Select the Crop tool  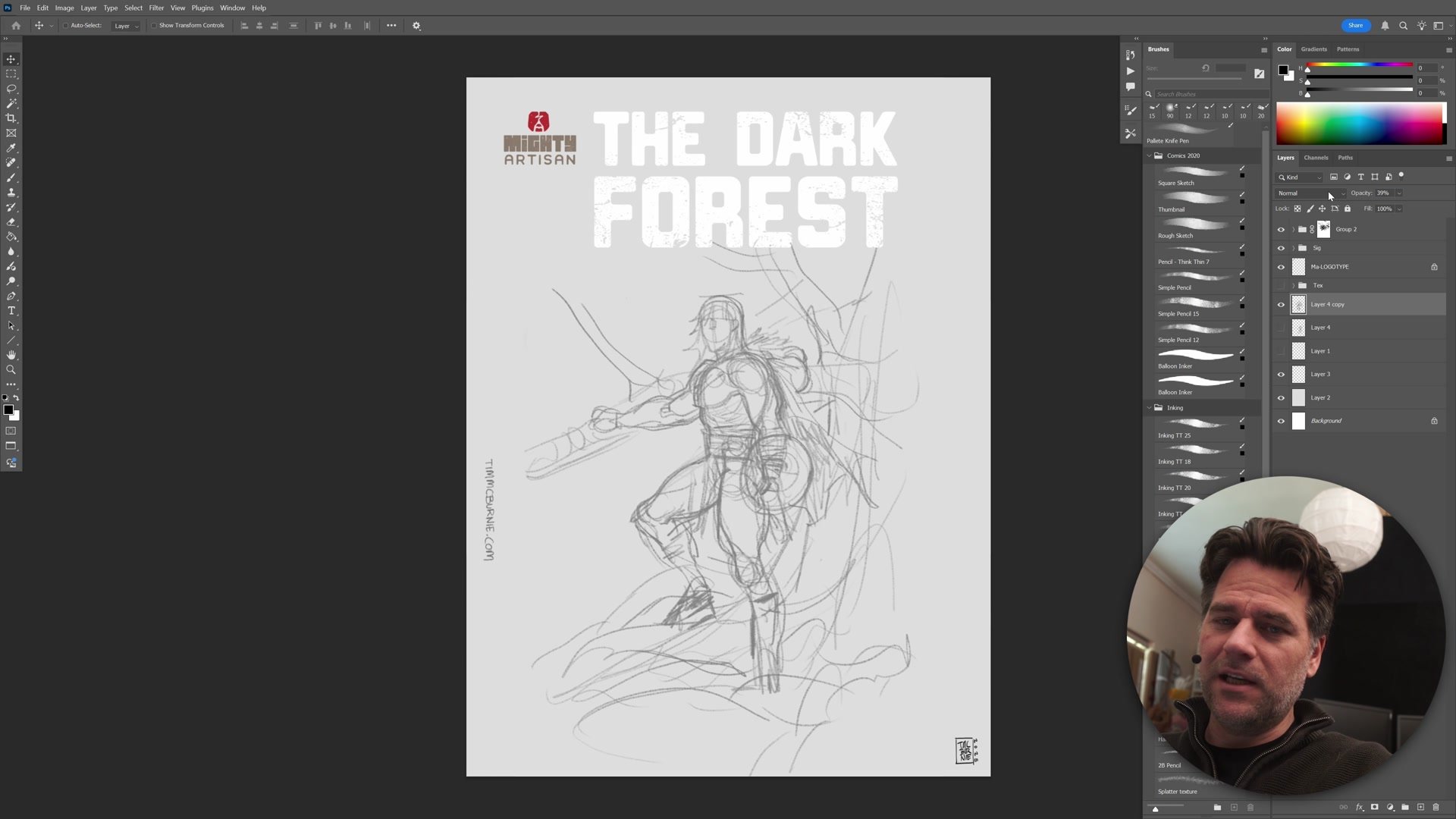(11, 118)
